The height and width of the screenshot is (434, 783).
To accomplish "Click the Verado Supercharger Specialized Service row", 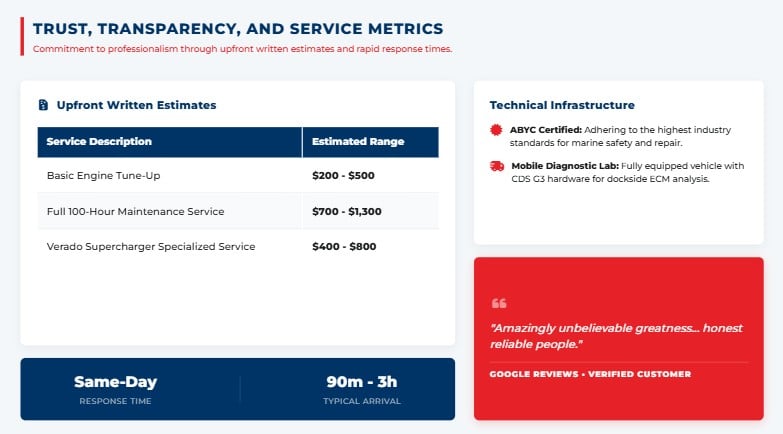I will 238,247.
